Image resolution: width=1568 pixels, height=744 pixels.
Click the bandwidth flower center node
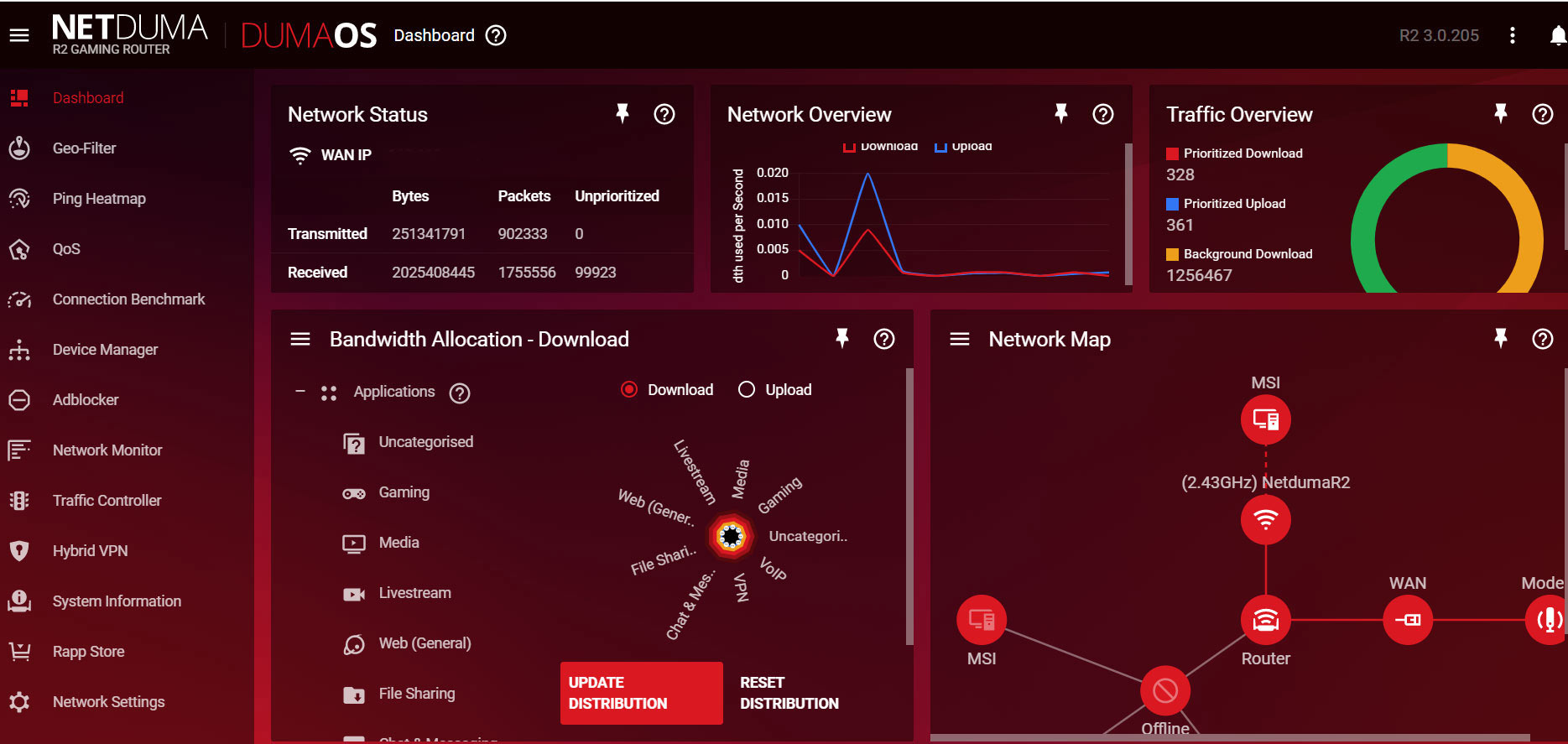[x=731, y=536]
